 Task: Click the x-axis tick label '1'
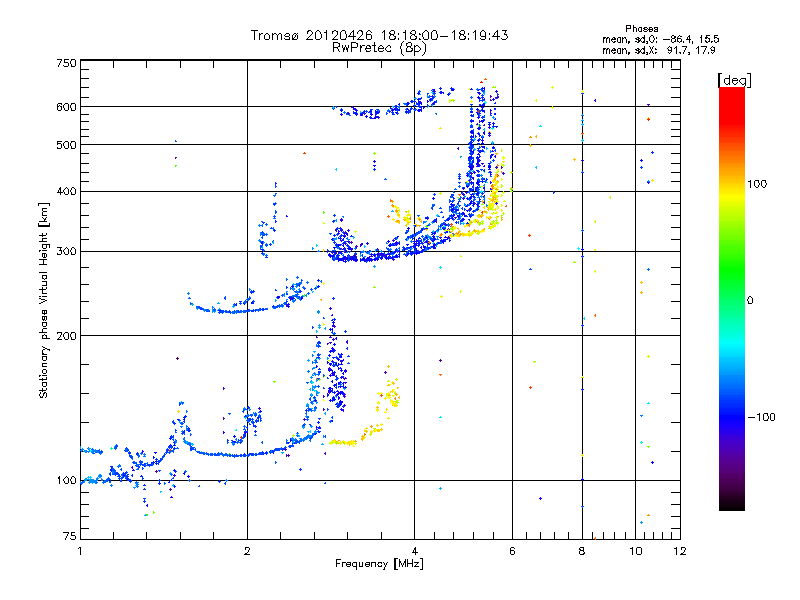pyautogui.click(x=80, y=551)
